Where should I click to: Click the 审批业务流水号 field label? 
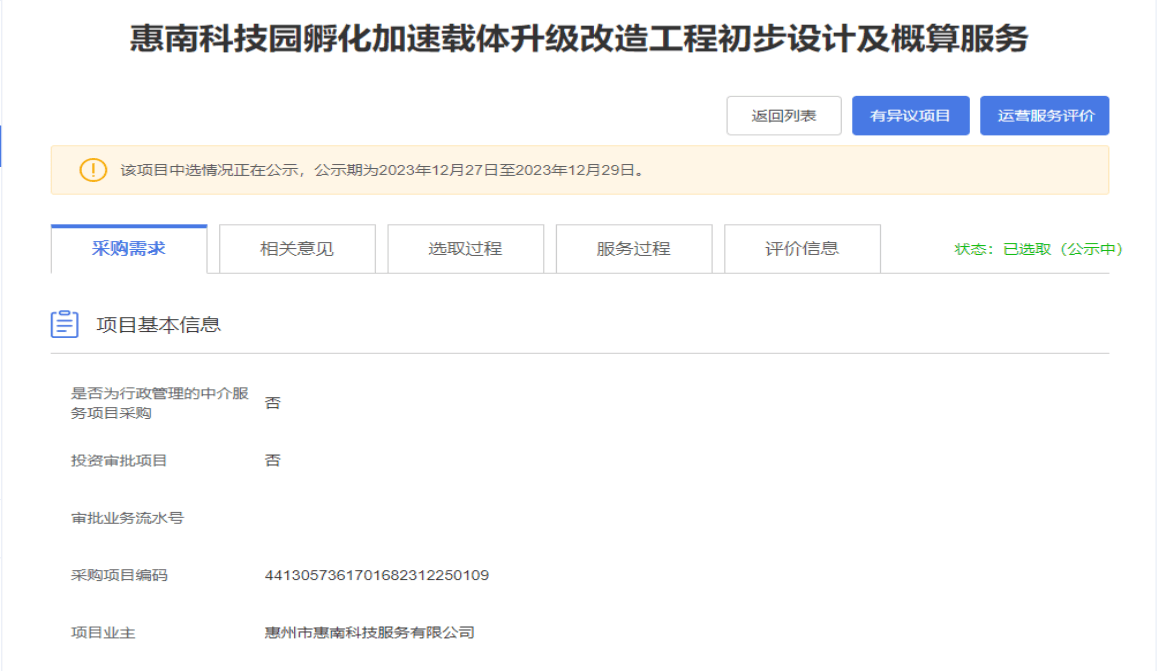click(x=127, y=518)
